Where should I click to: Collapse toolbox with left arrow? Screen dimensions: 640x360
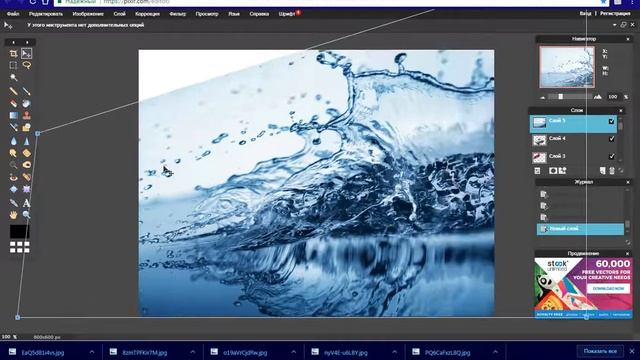point(13,42)
